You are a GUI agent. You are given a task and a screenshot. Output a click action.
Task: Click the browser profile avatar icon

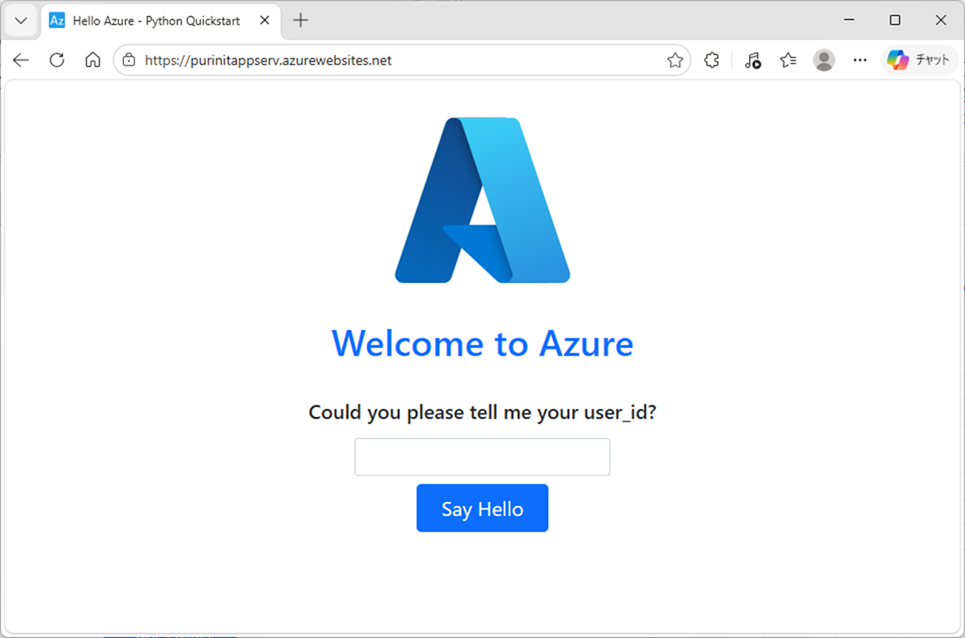click(824, 60)
